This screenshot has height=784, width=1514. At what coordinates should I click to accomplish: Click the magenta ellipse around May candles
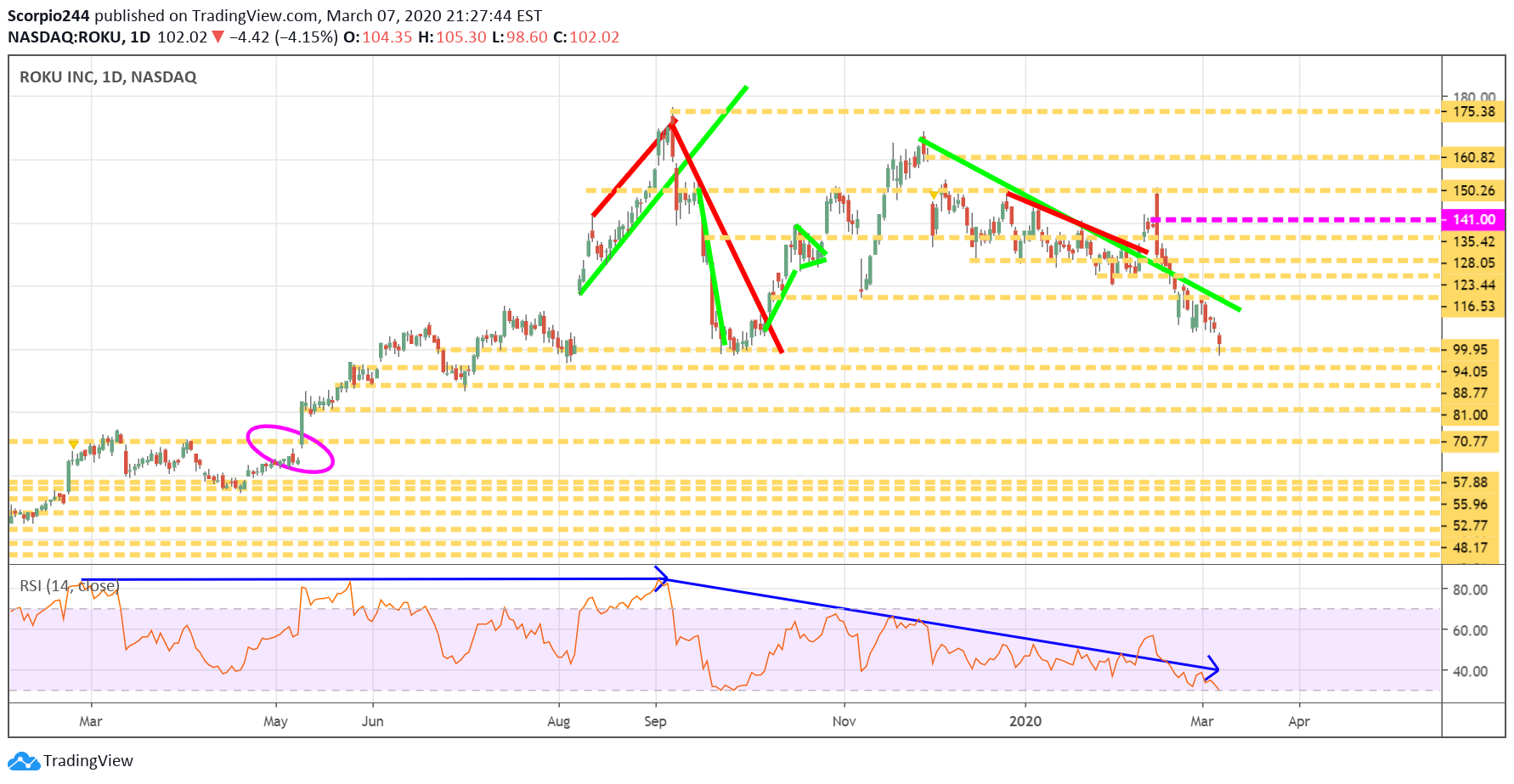tap(290, 448)
